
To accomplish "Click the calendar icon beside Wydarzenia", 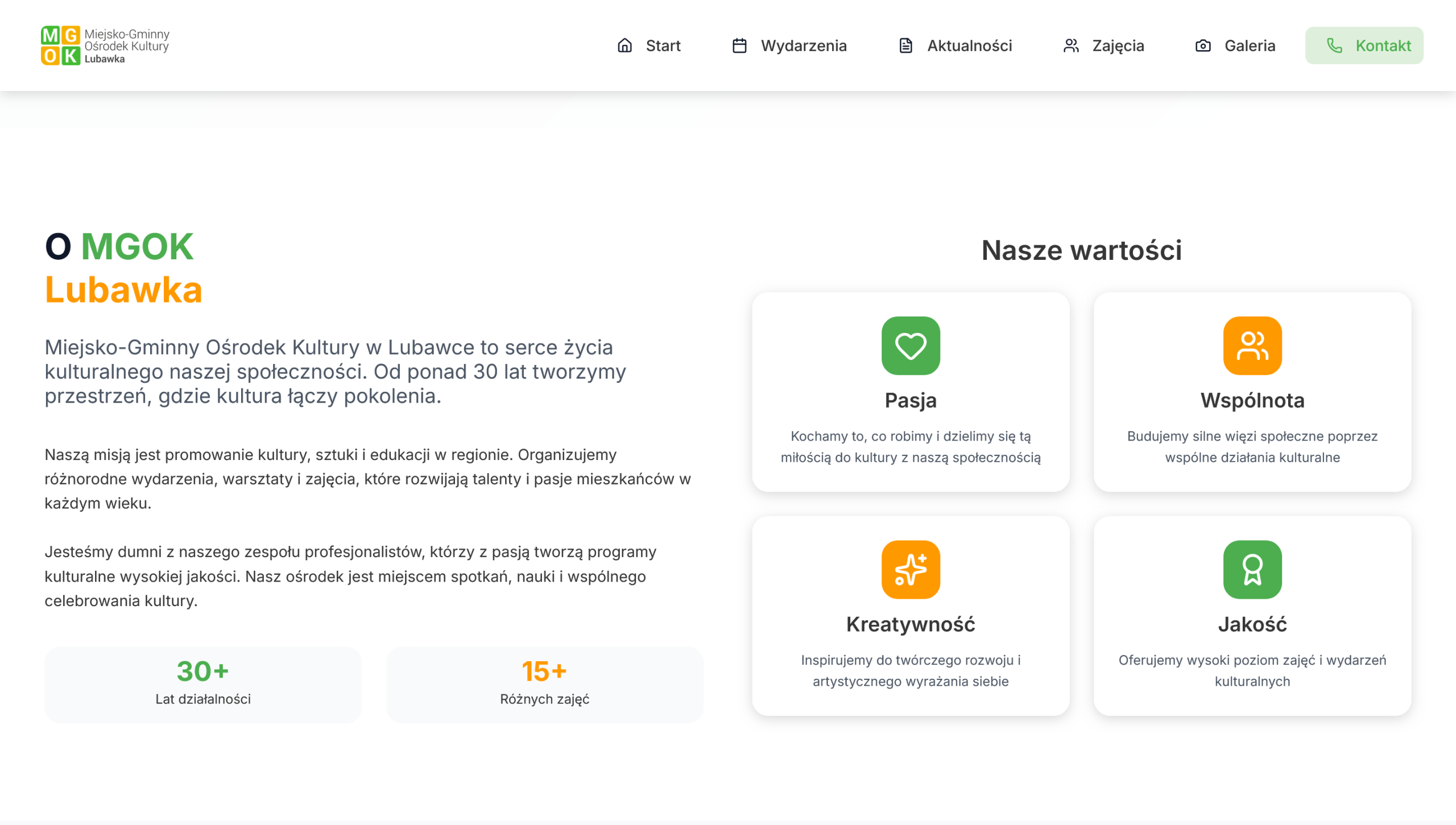I will point(739,45).
